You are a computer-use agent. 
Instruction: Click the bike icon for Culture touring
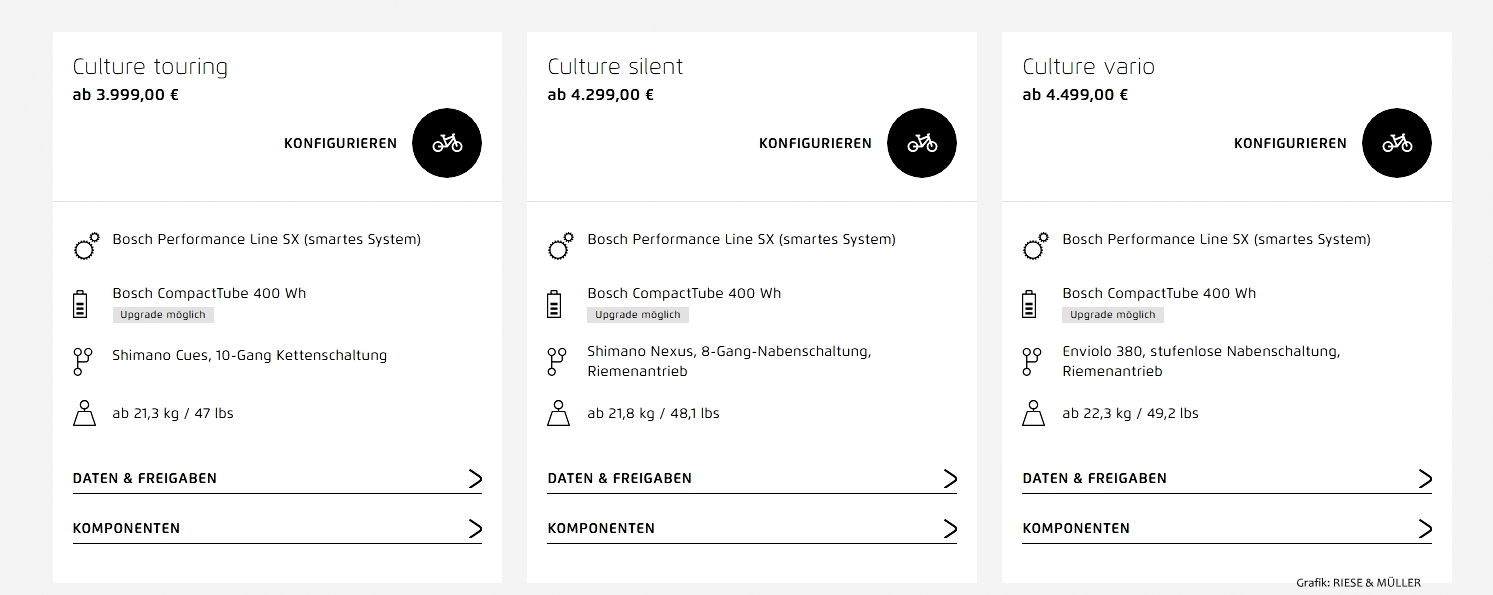tap(447, 143)
